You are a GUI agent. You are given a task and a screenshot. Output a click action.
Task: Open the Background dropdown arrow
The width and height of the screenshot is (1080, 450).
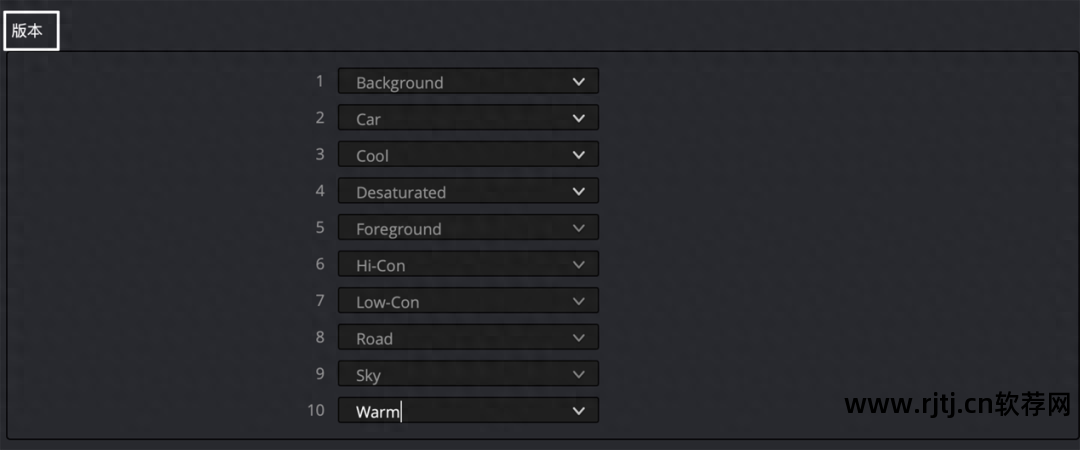coord(578,82)
